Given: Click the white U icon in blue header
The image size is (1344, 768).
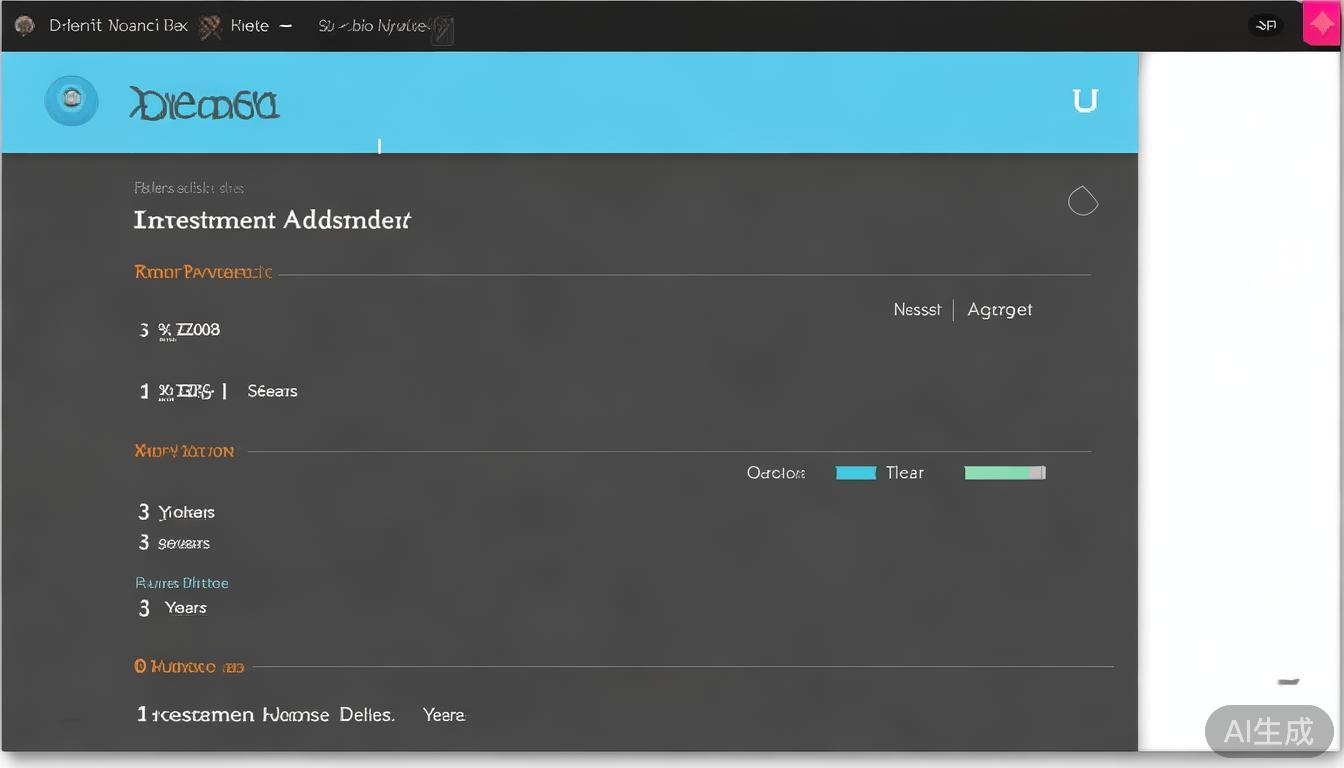Looking at the screenshot, I should [1085, 100].
